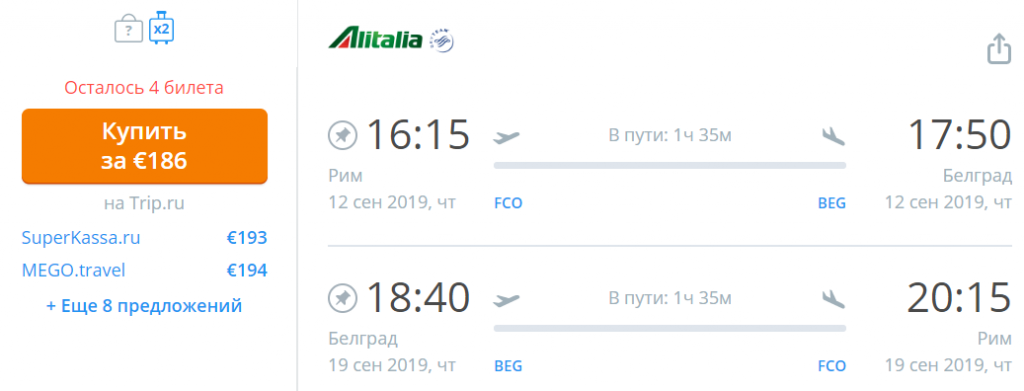
Task: Expand the 8 more offers list
Action: (144, 305)
